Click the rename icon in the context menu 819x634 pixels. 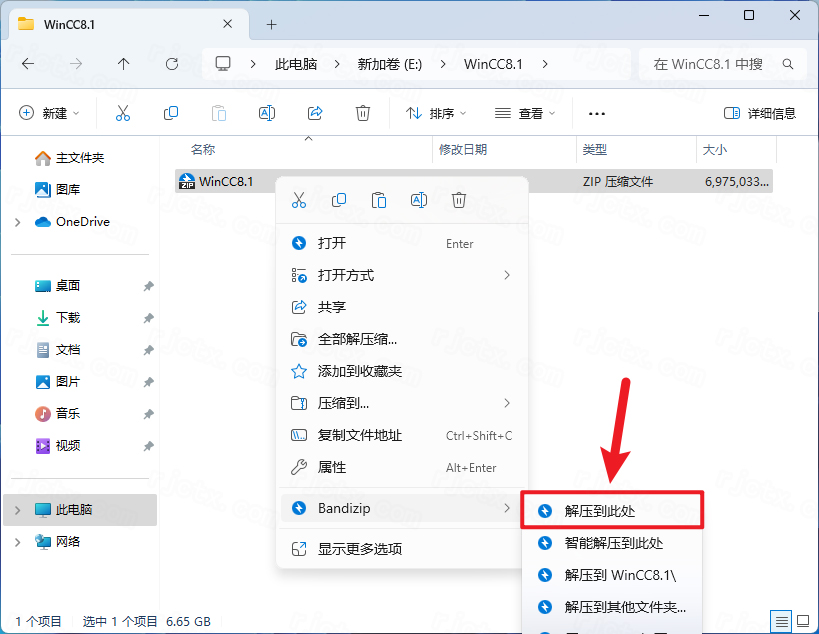tap(419, 200)
